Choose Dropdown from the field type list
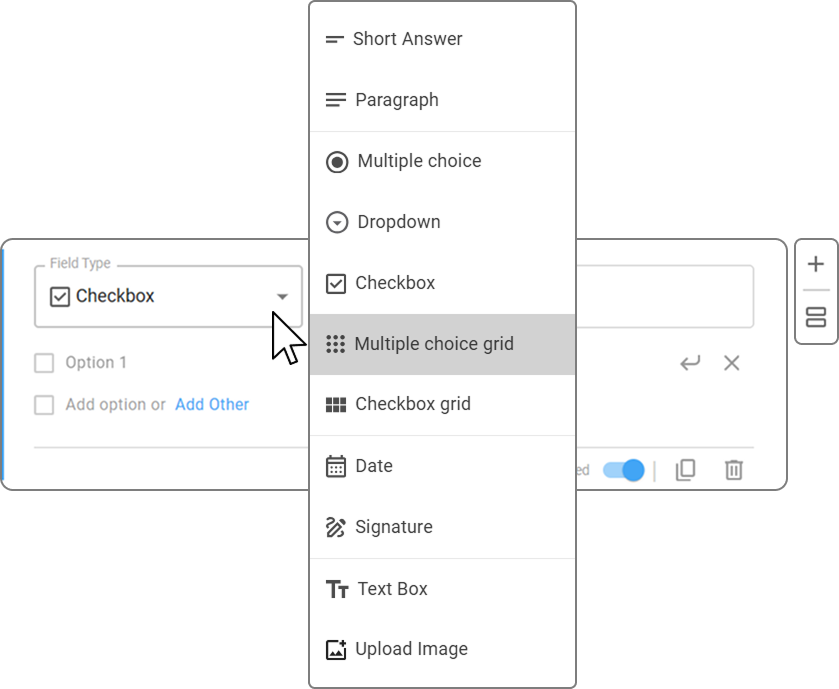Viewport: 839px width, 689px height. point(443,222)
